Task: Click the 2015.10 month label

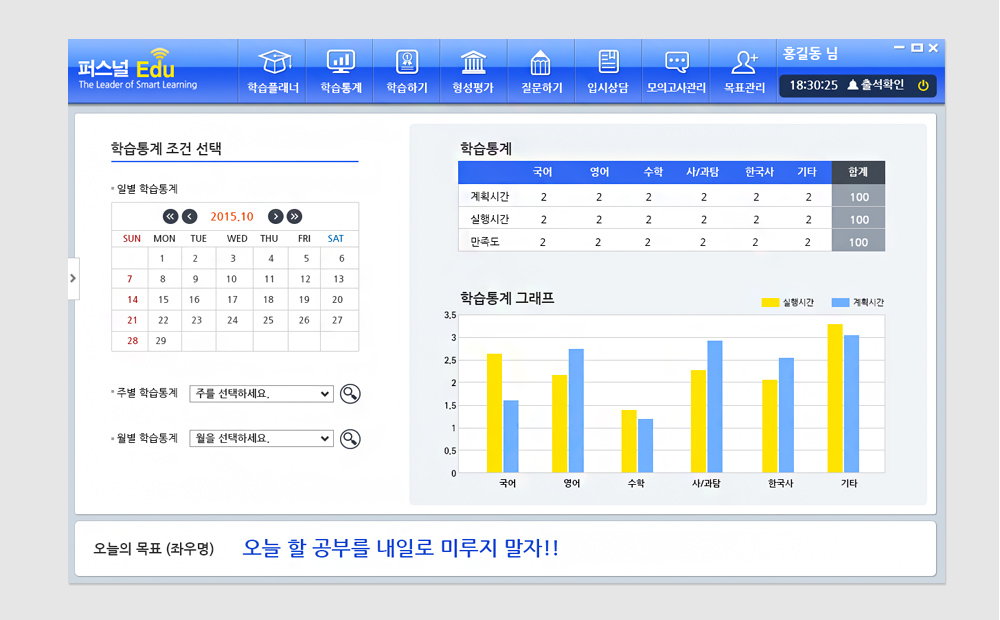Action: point(232,216)
